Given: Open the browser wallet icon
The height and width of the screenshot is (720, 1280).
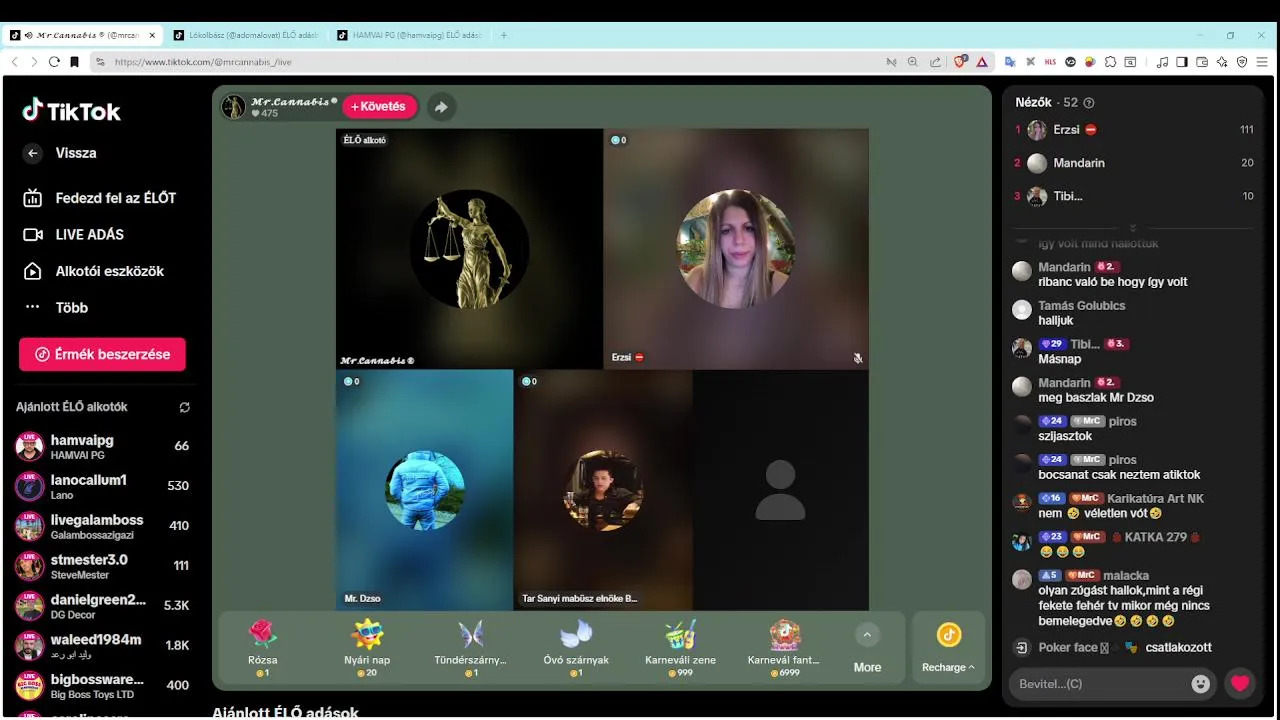Looking at the screenshot, I should [1202, 62].
